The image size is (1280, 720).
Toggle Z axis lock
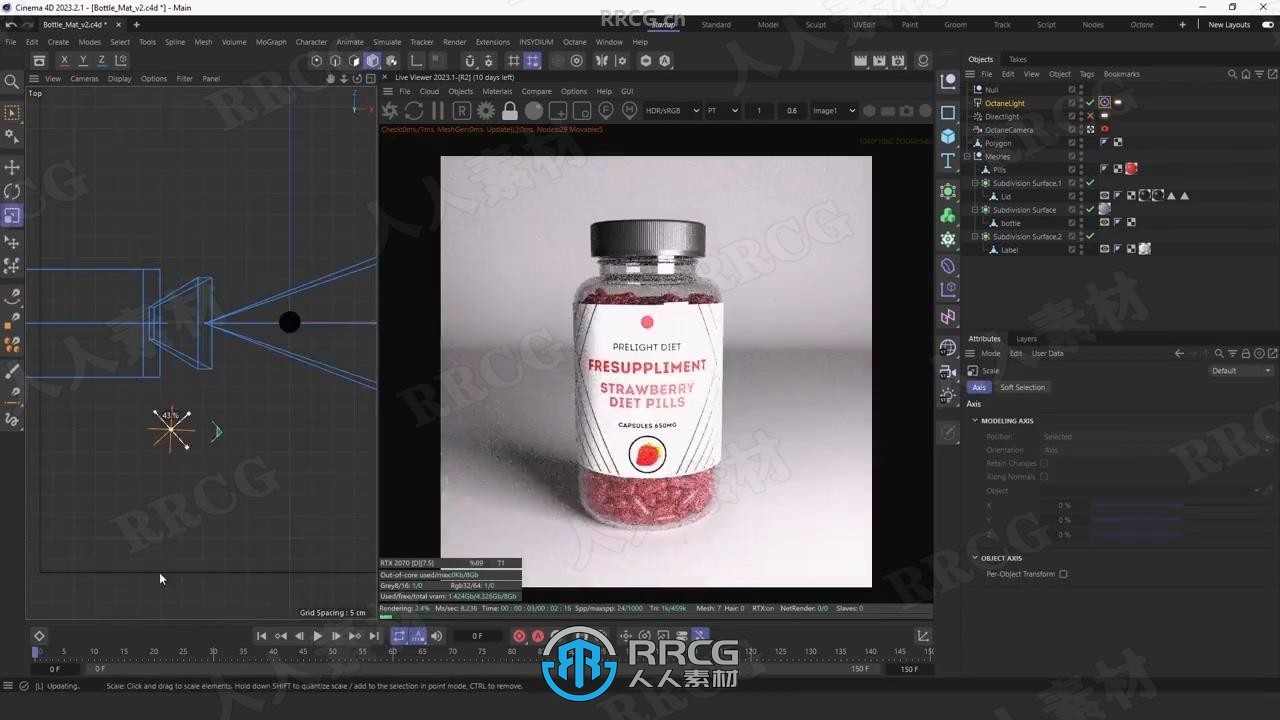click(x=101, y=61)
